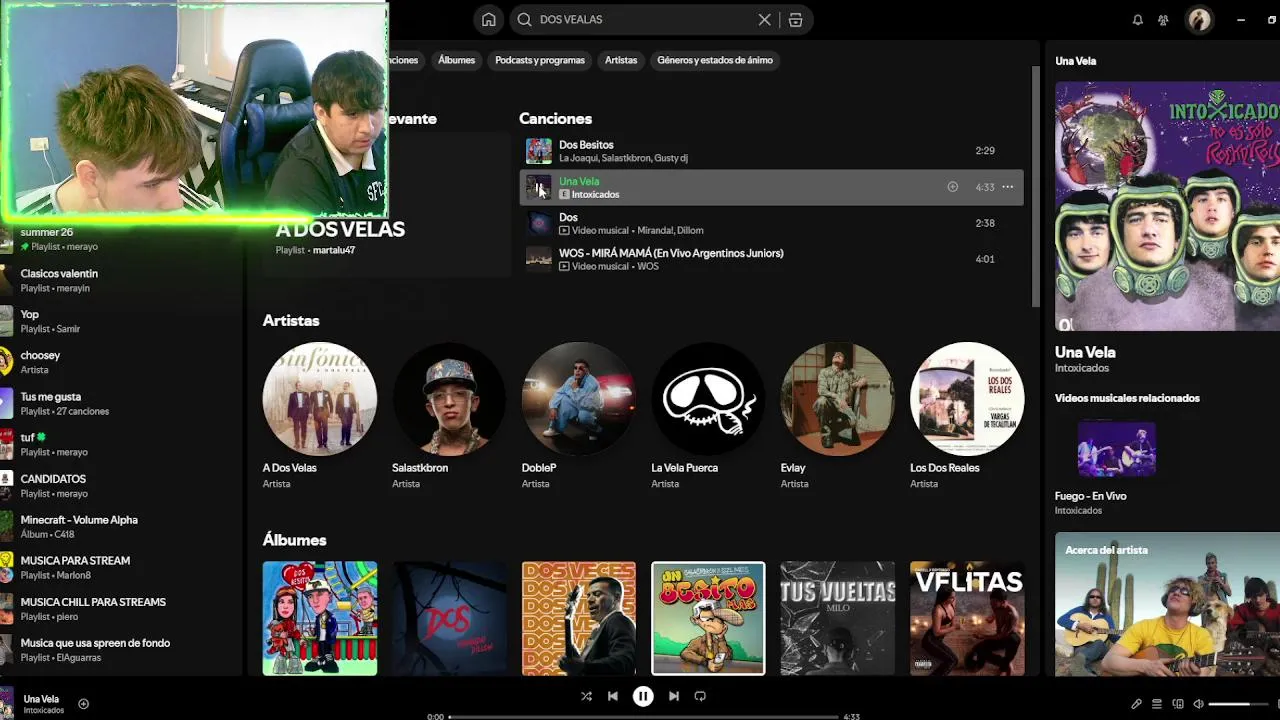Open the Browse icon beside search bar
The image size is (1280, 720).
point(795,20)
